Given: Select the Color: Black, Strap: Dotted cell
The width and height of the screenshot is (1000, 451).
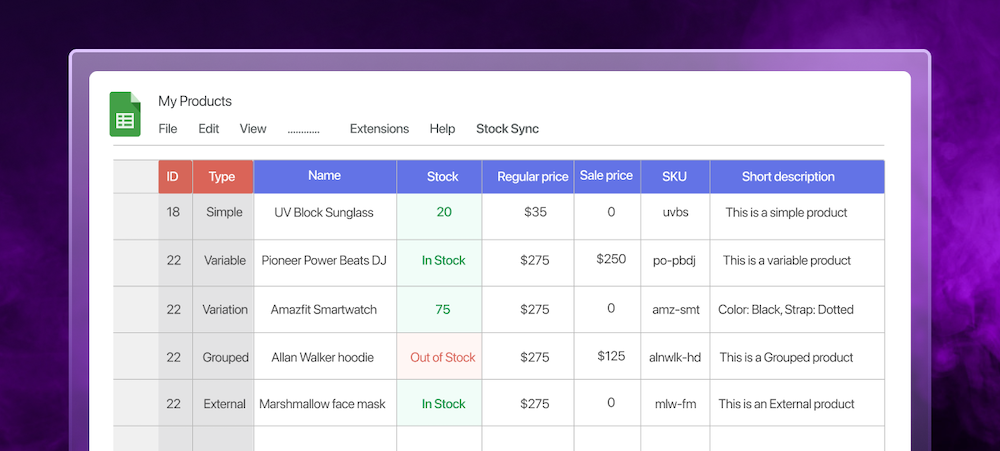Looking at the screenshot, I should click(786, 309).
